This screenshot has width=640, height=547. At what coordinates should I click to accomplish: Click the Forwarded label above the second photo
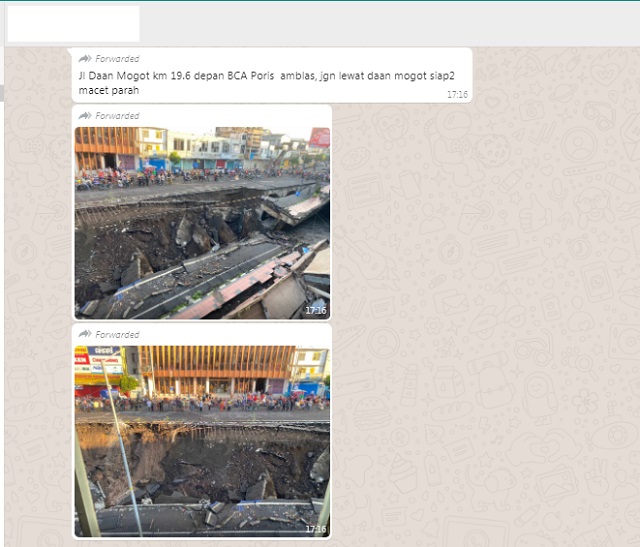point(117,334)
